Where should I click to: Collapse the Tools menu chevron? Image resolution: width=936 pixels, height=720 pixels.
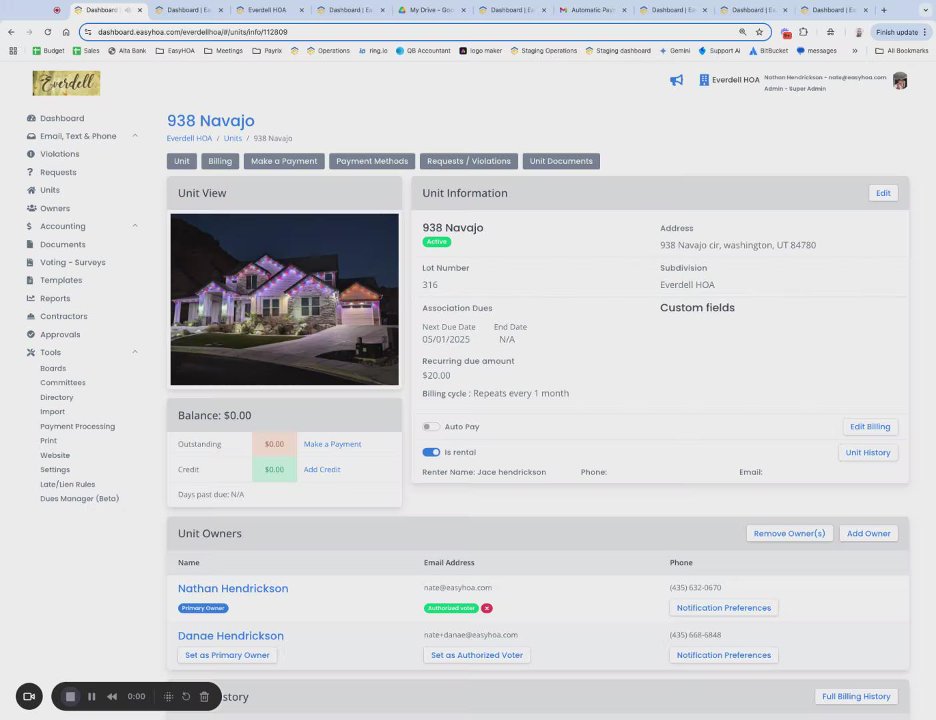click(x=136, y=352)
